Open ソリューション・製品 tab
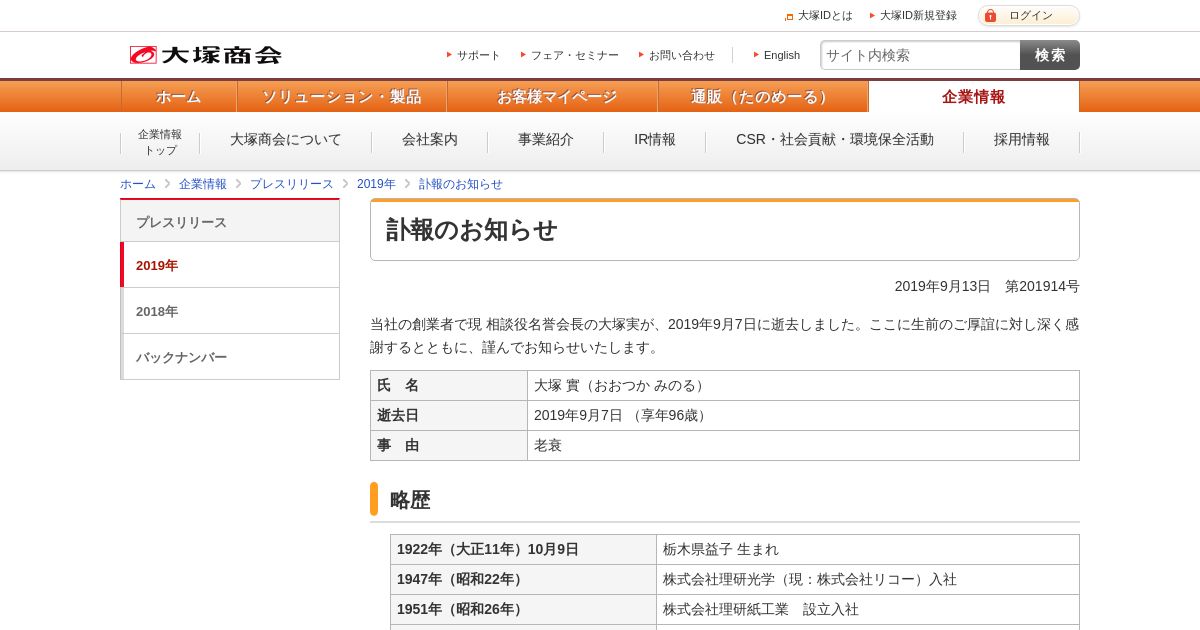The image size is (1200, 630). [x=342, y=97]
